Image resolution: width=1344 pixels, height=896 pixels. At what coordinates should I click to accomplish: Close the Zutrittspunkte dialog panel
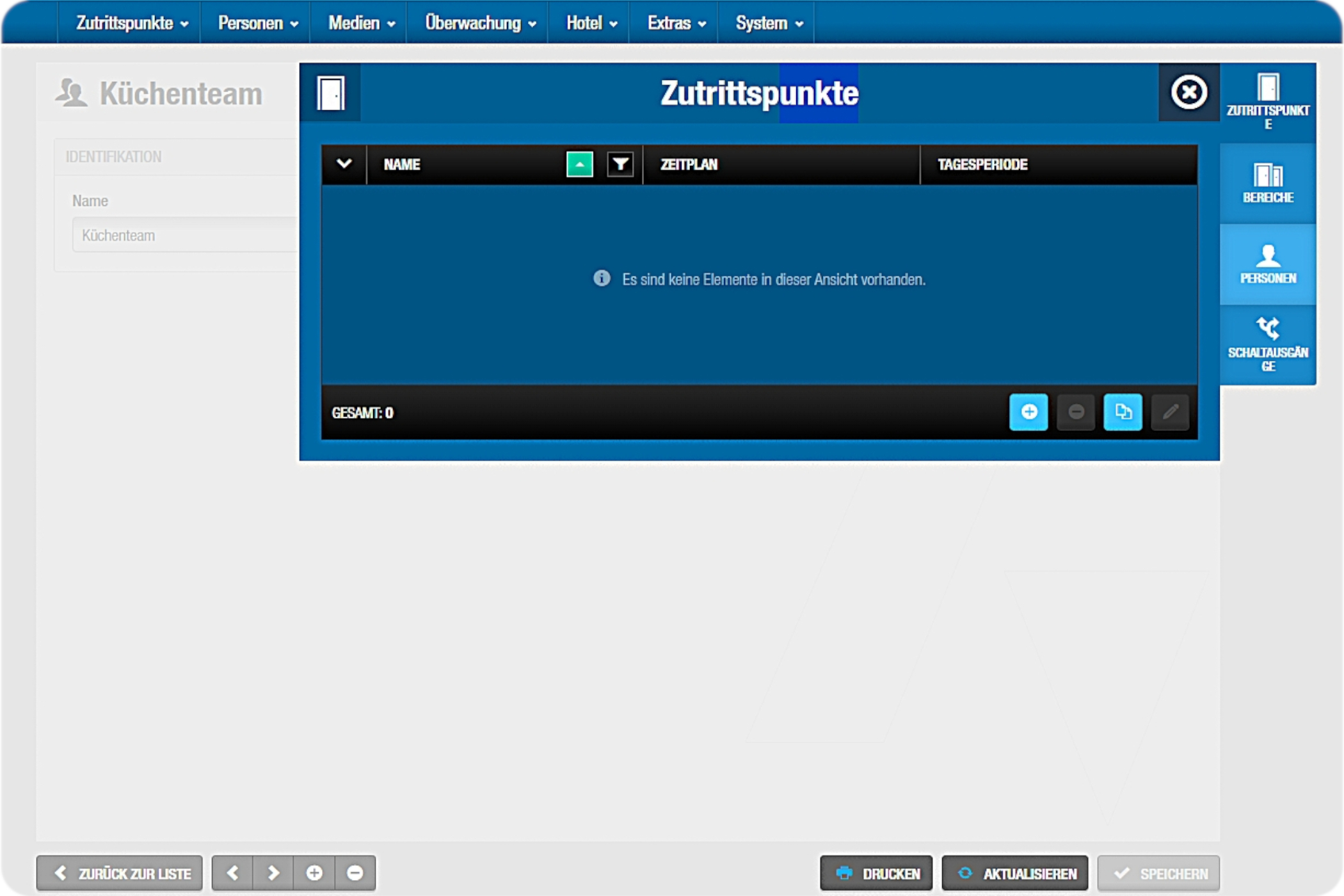coord(1188,93)
